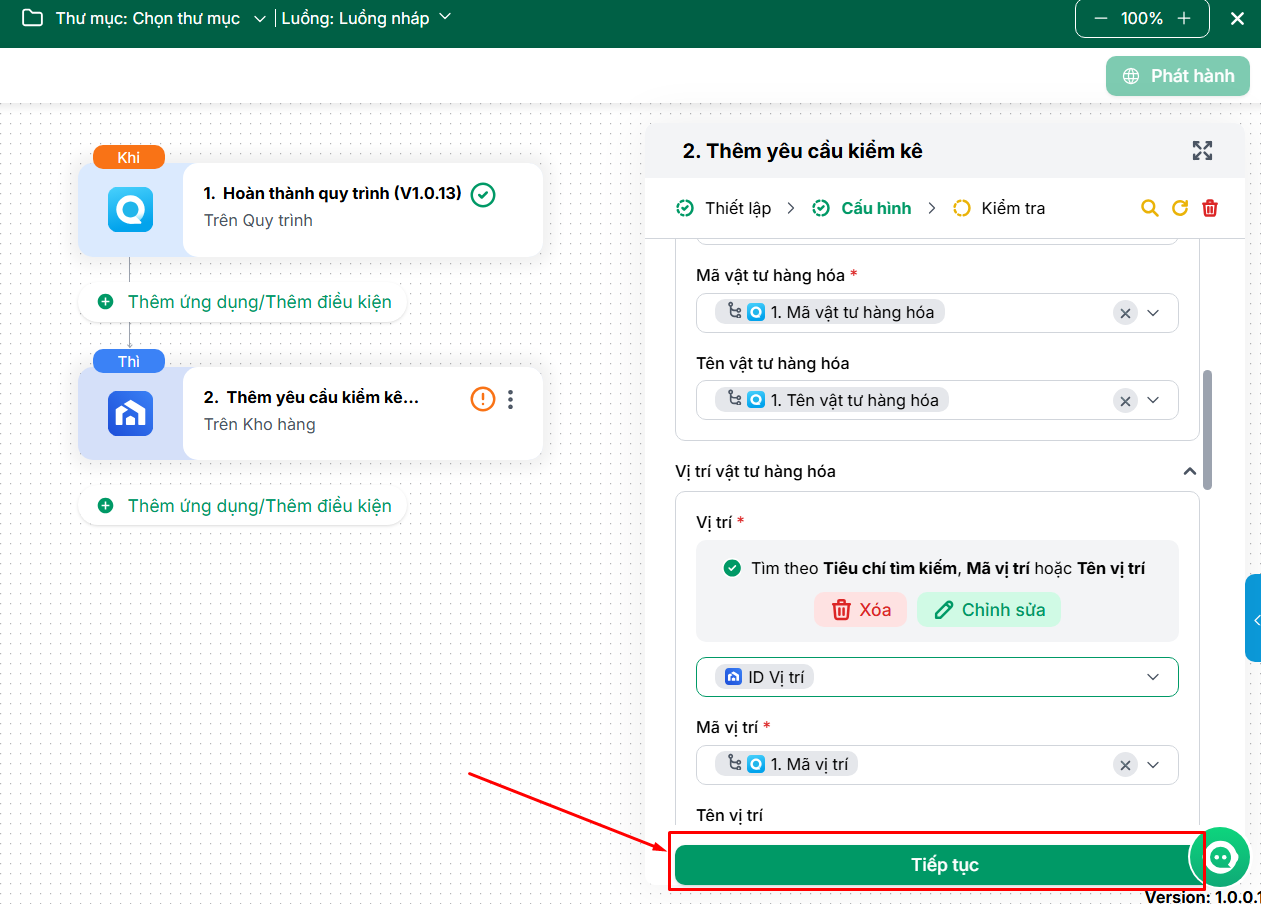Image resolution: width=1261 pixels, height=904 pixels.
Task: Click the green check in Tìm theo message
Action: pos(732,568)
